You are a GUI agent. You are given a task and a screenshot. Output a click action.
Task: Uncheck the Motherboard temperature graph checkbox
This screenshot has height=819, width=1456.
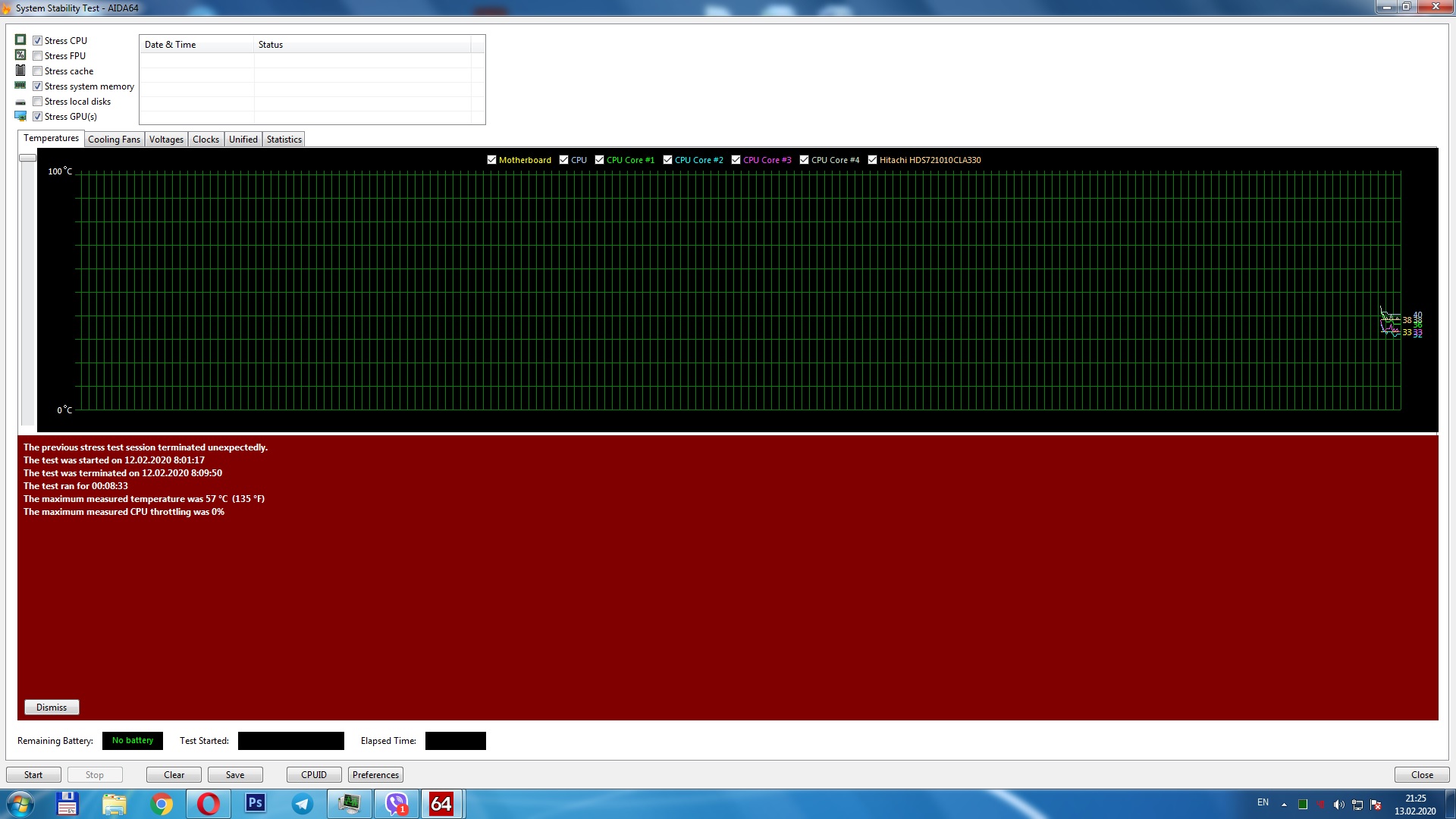pos(491,160)
